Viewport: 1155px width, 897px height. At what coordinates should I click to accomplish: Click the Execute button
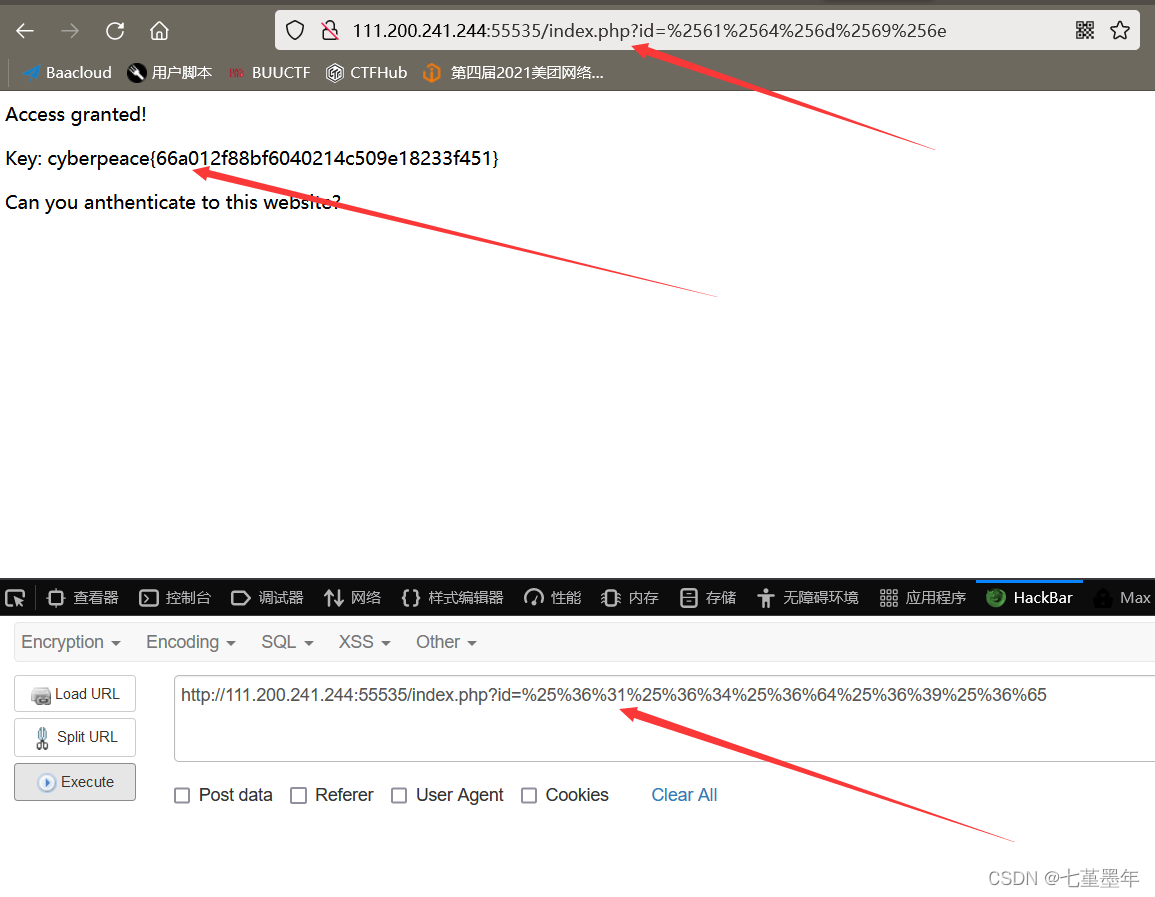(x=75, y=781)
